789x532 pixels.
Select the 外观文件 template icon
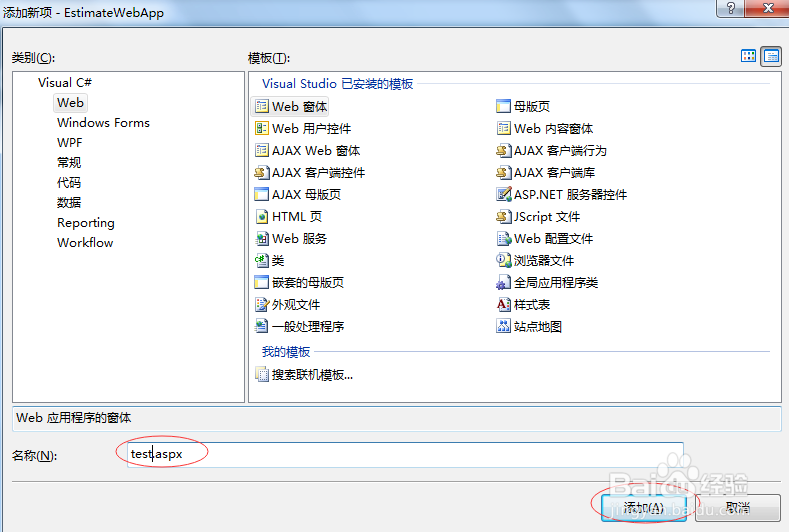[x=262, y=305]
